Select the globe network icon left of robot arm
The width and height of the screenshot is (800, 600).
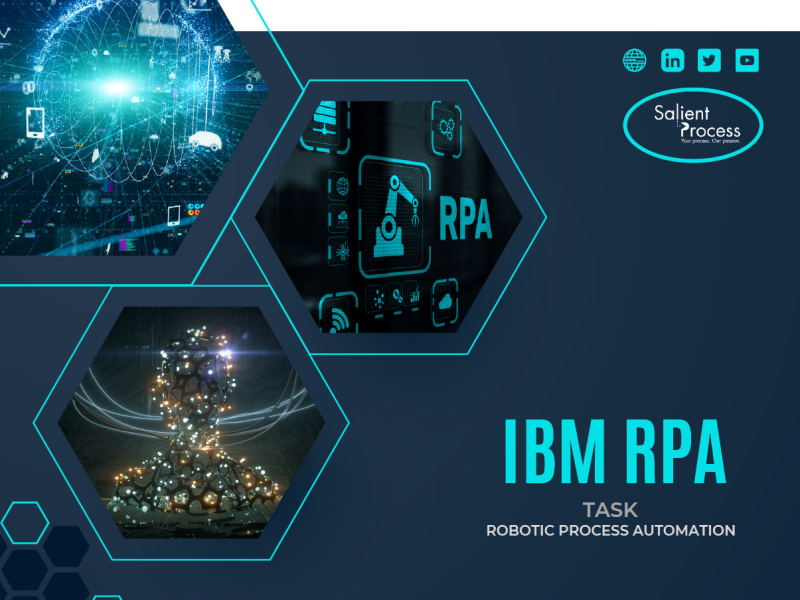[341, 184]
